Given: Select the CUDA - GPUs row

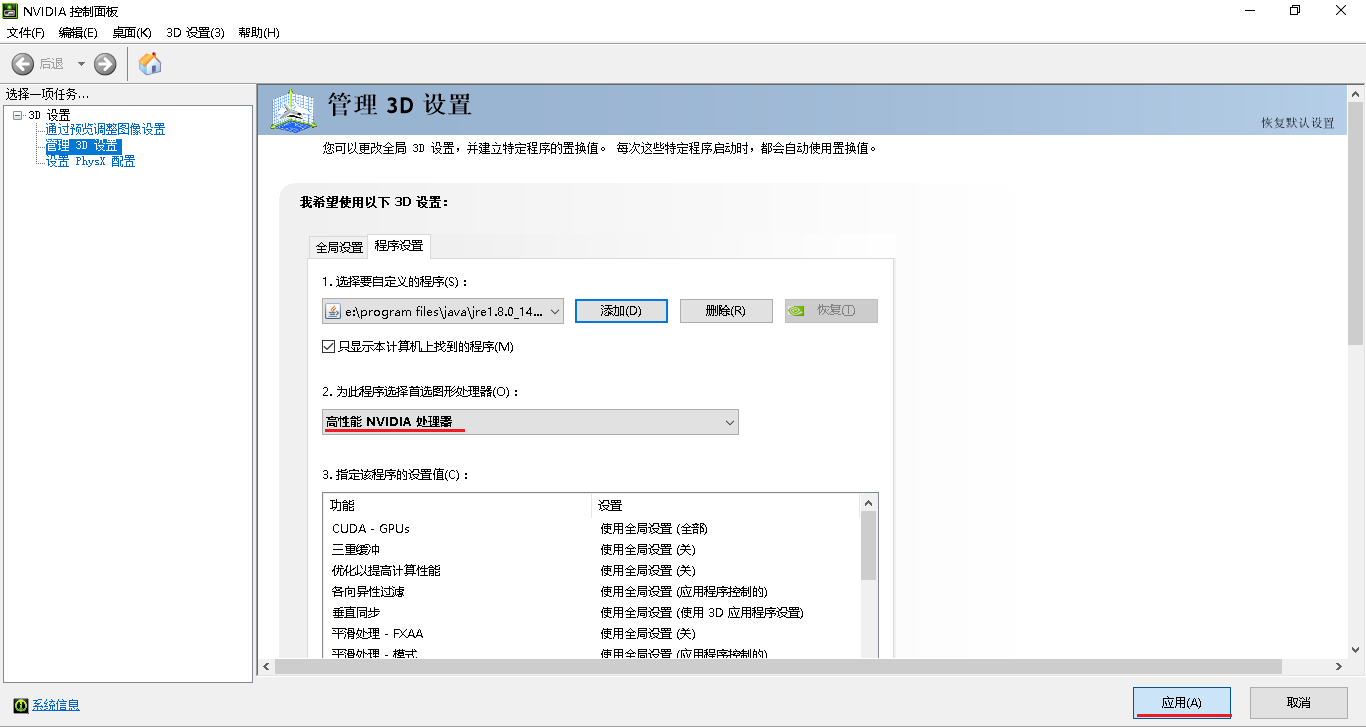Looking at the screenshot, I should coord(591,528).
